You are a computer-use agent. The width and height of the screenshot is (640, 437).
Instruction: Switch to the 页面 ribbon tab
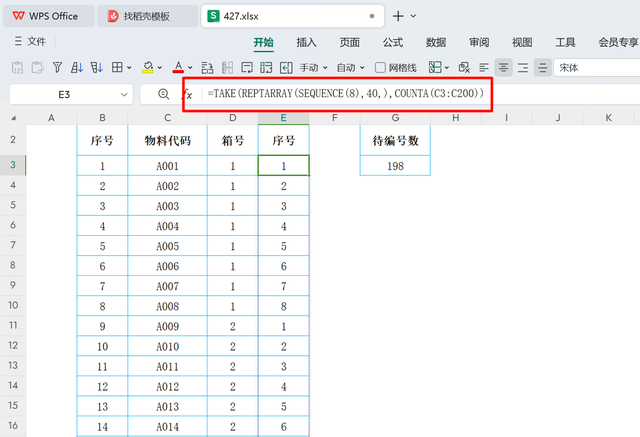[350, 42]
